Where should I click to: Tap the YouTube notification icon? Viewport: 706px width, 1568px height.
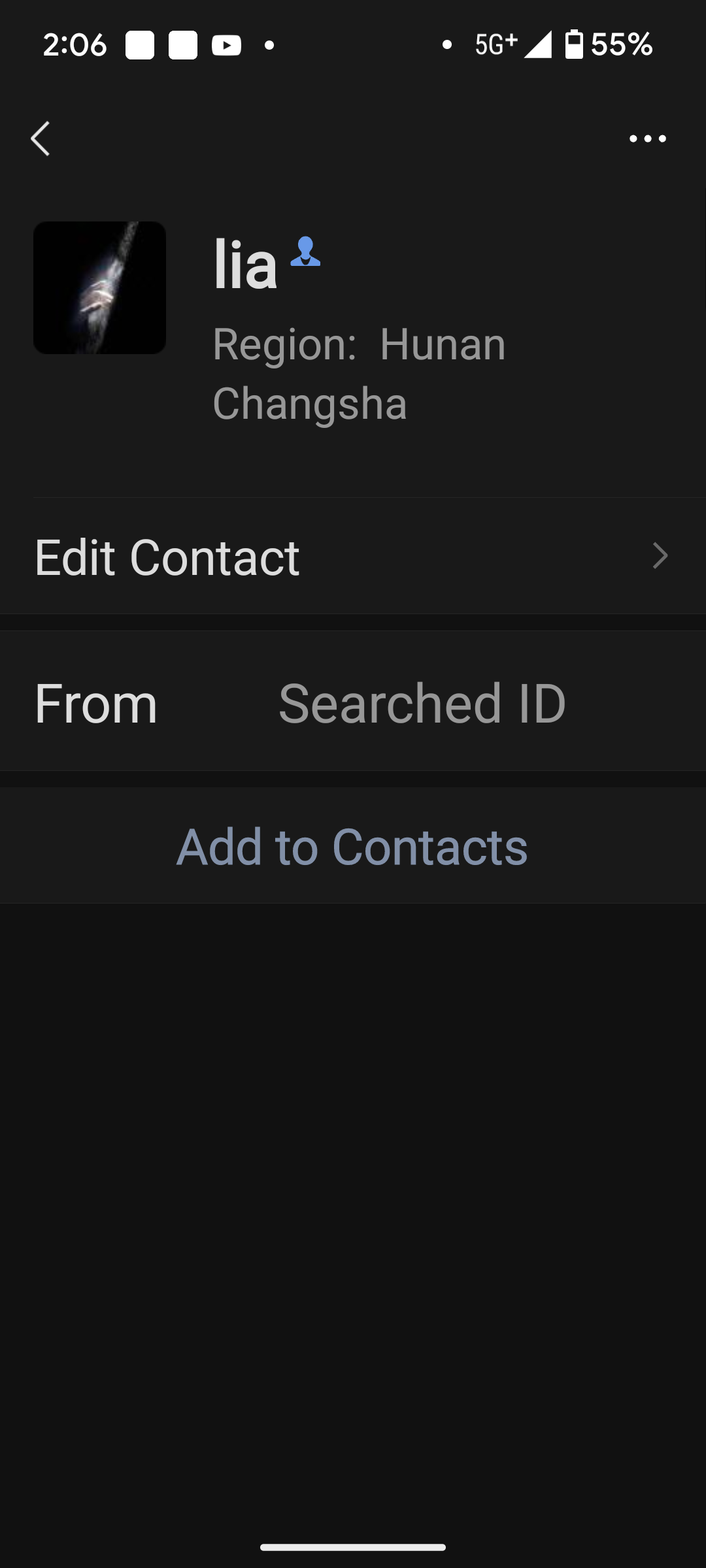pos(226,45)
